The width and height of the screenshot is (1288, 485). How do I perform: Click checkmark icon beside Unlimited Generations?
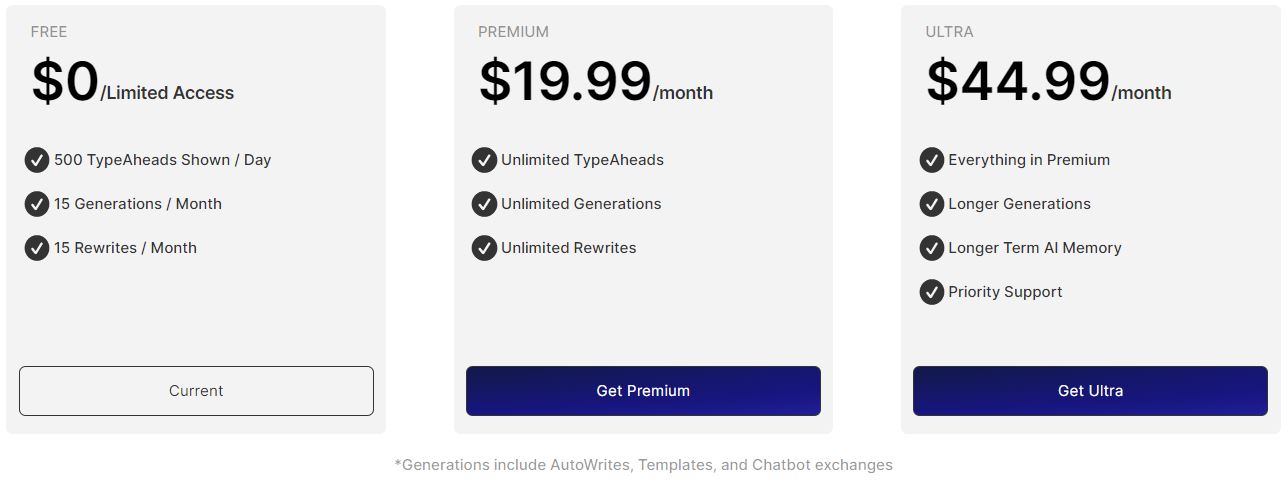coord(484,204)
